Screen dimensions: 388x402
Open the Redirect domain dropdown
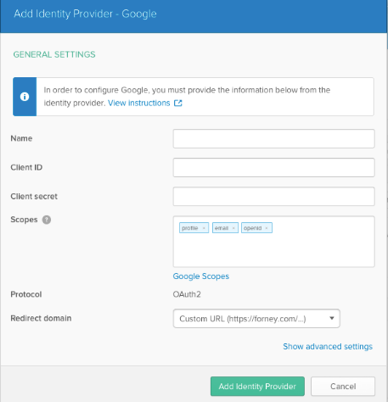click(256, 319)
